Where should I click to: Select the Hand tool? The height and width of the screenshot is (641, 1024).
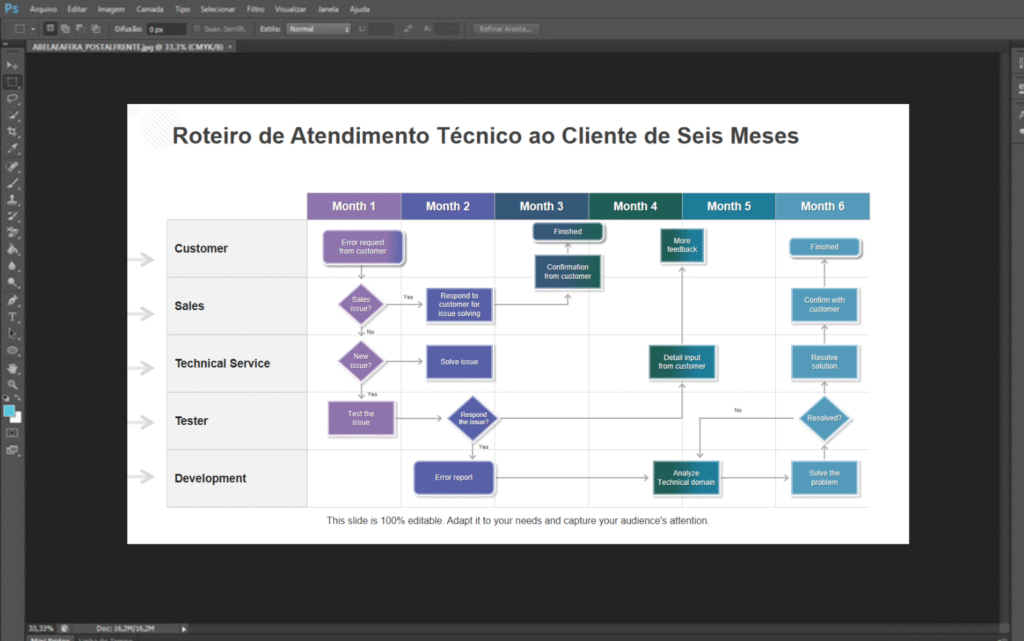[13, 367]
